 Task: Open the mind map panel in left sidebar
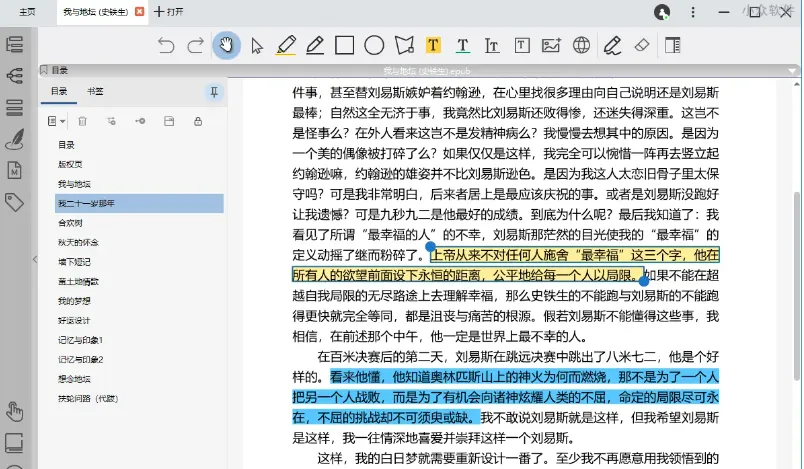(15, 76)
